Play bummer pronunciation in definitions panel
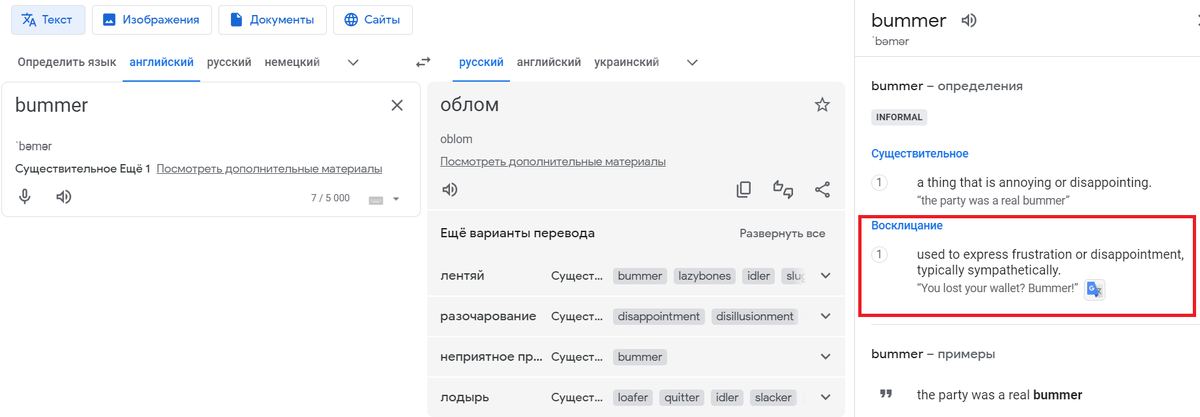 pyautogui.click(x=968, y=20)
